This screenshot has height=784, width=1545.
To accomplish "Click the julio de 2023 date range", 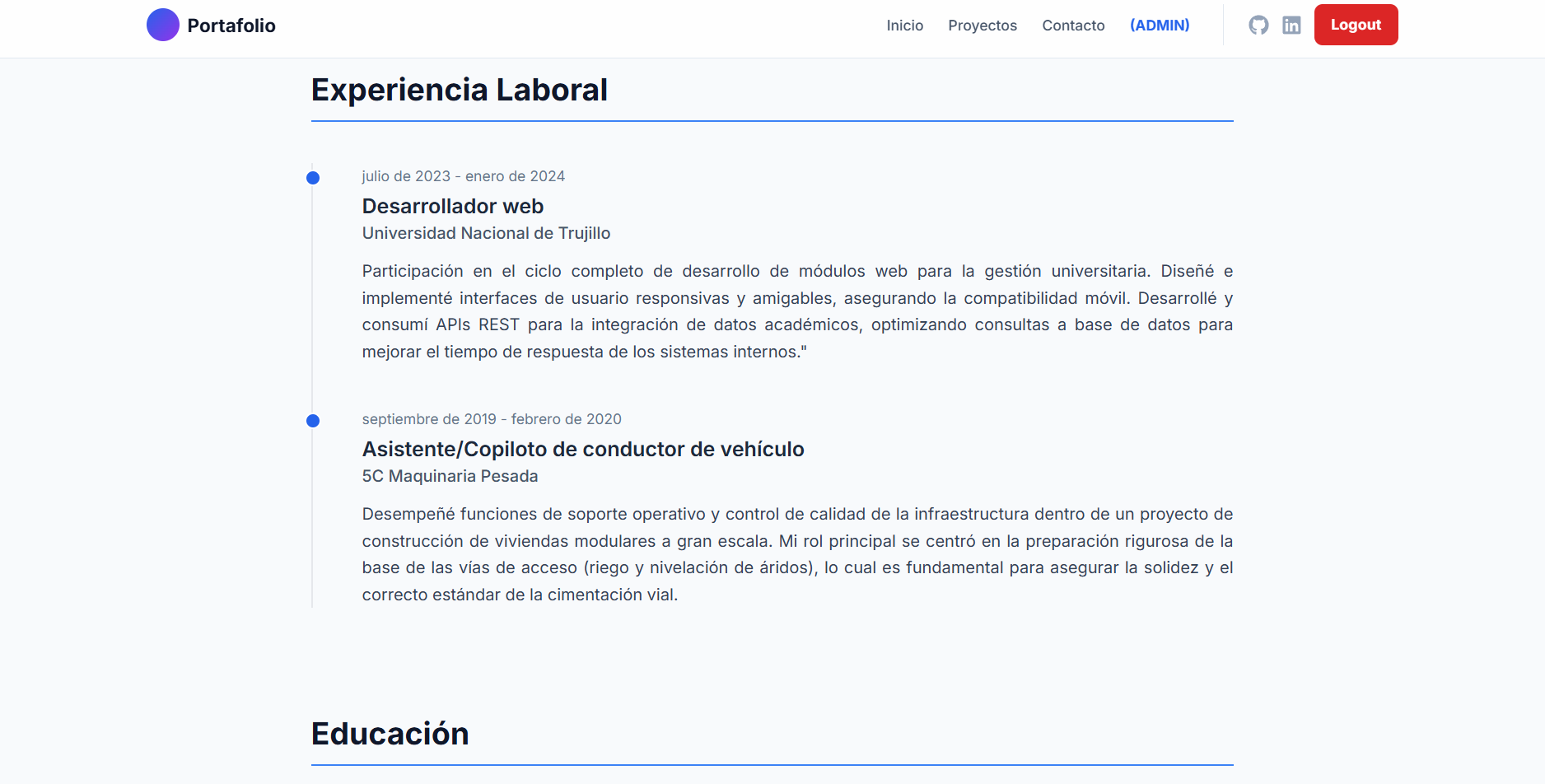I will (x=463, y=176).
